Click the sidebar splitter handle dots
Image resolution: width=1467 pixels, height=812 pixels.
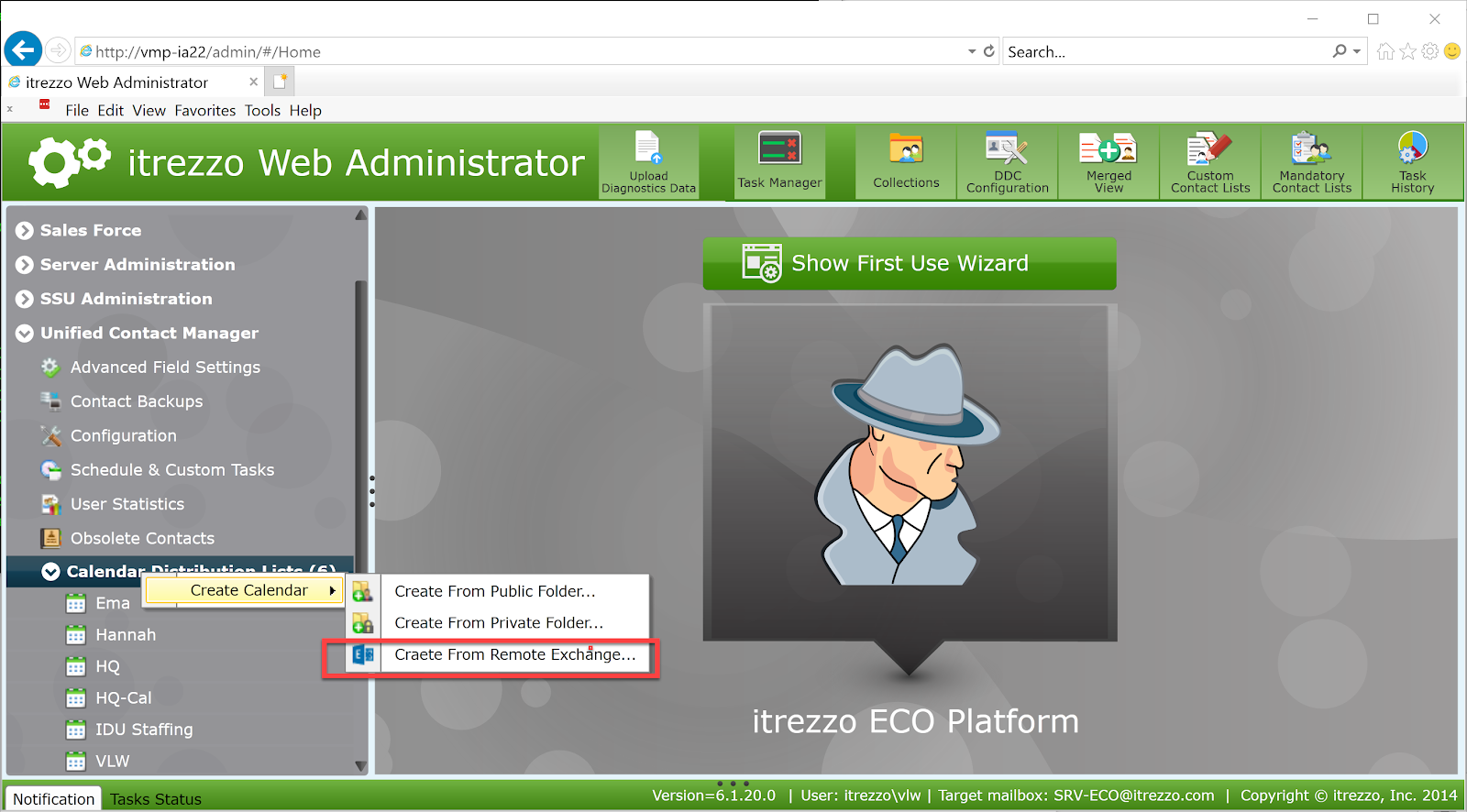371,490
